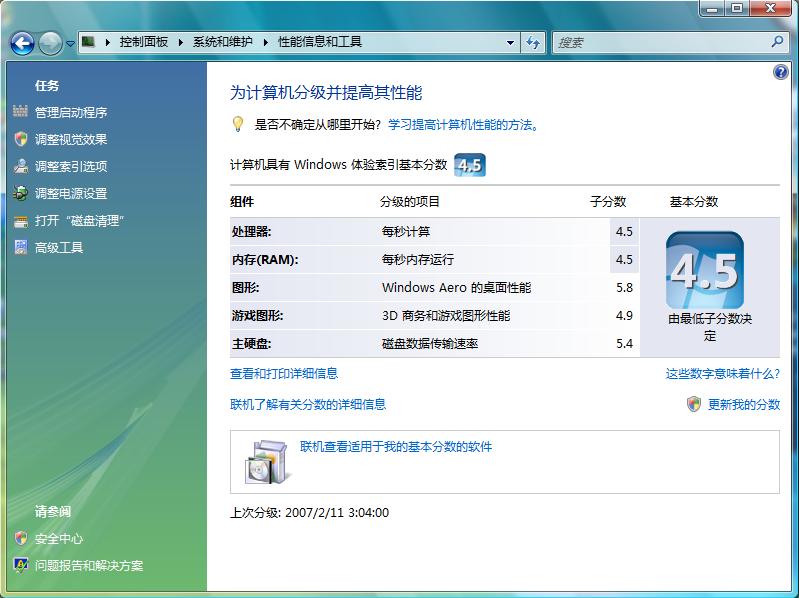Open 联机了解有关分数的详细信息 link
799x598 pixels.
308,404
